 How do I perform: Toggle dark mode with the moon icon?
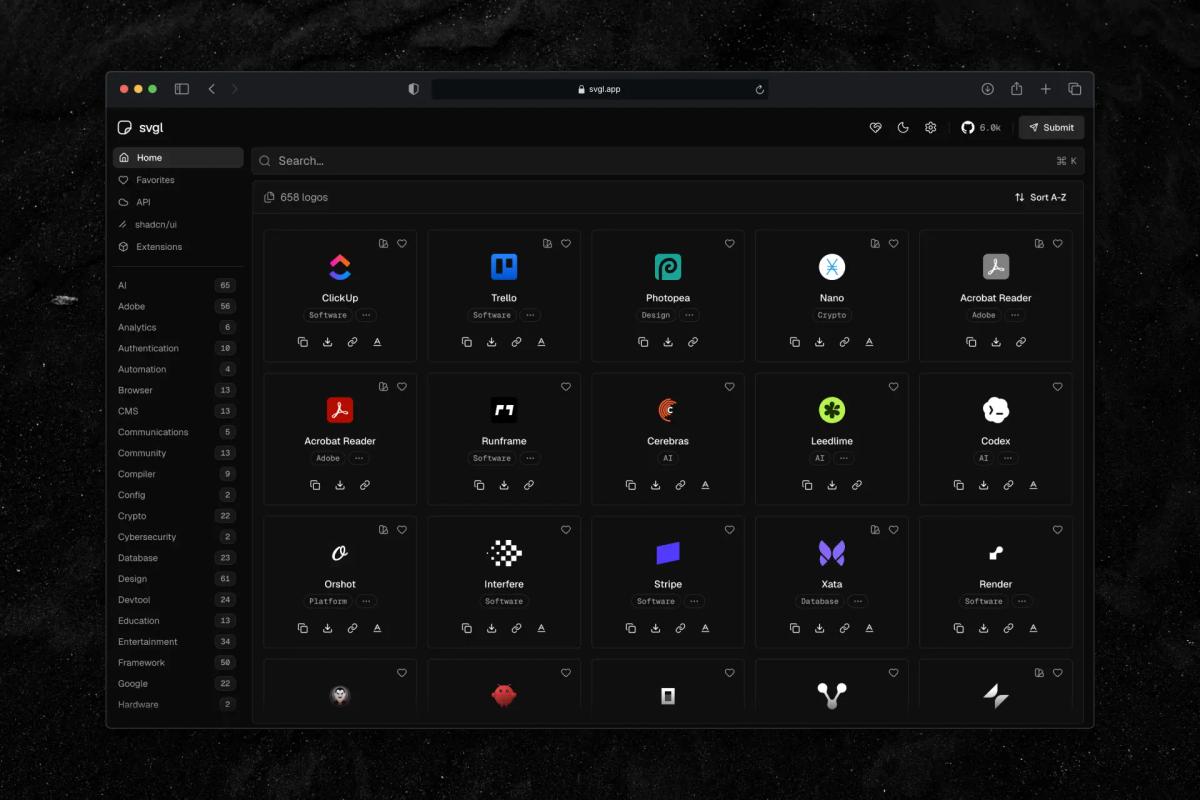point(903,127)
